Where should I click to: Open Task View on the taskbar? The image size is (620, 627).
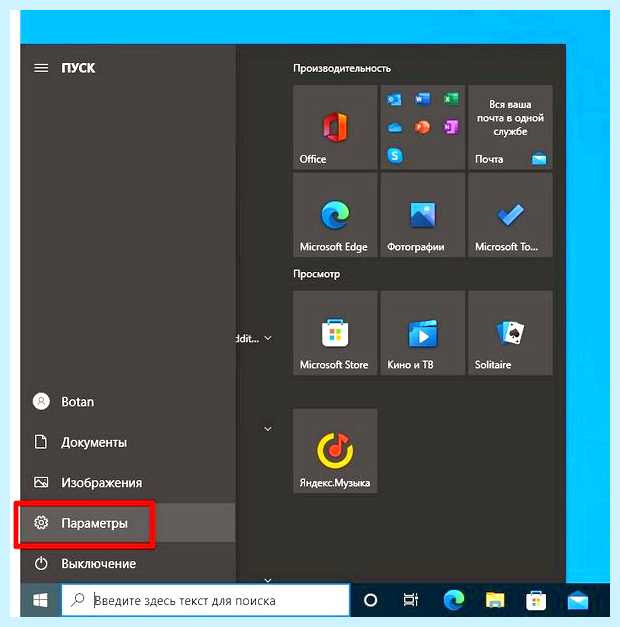[x=410, y=600]
